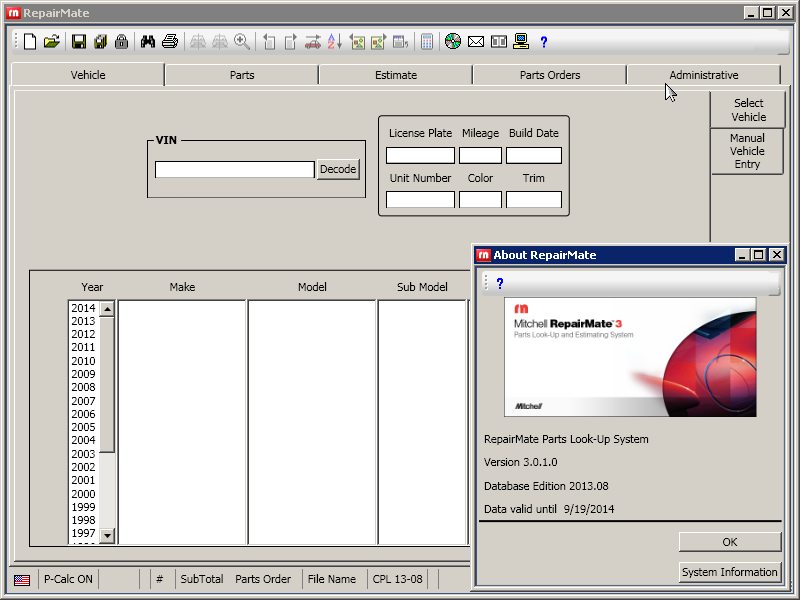The image size is (800, 600).
Task: Open System Information from About dialog
Action: (730, 572)
